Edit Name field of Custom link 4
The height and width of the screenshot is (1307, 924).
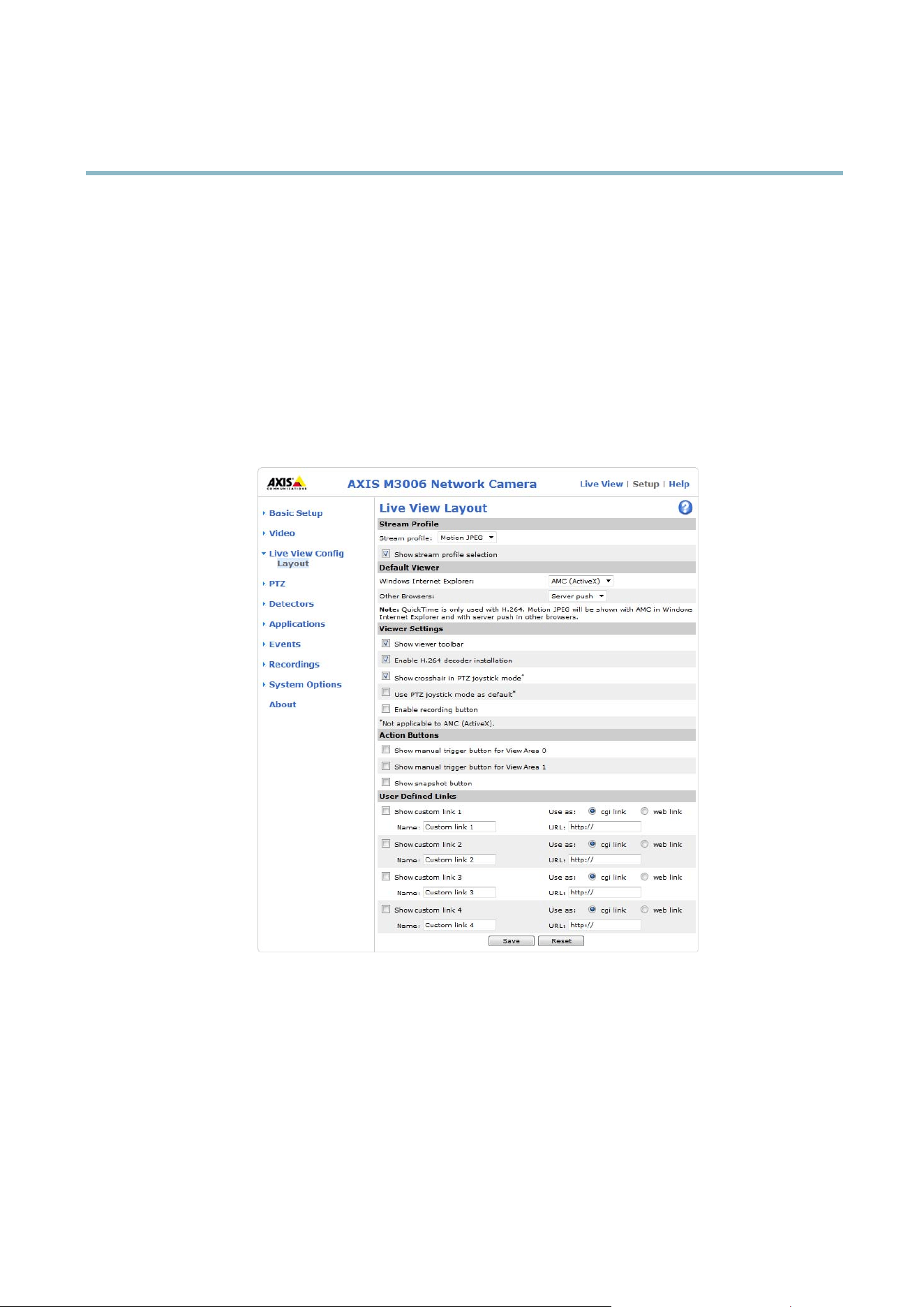point(459,925)
